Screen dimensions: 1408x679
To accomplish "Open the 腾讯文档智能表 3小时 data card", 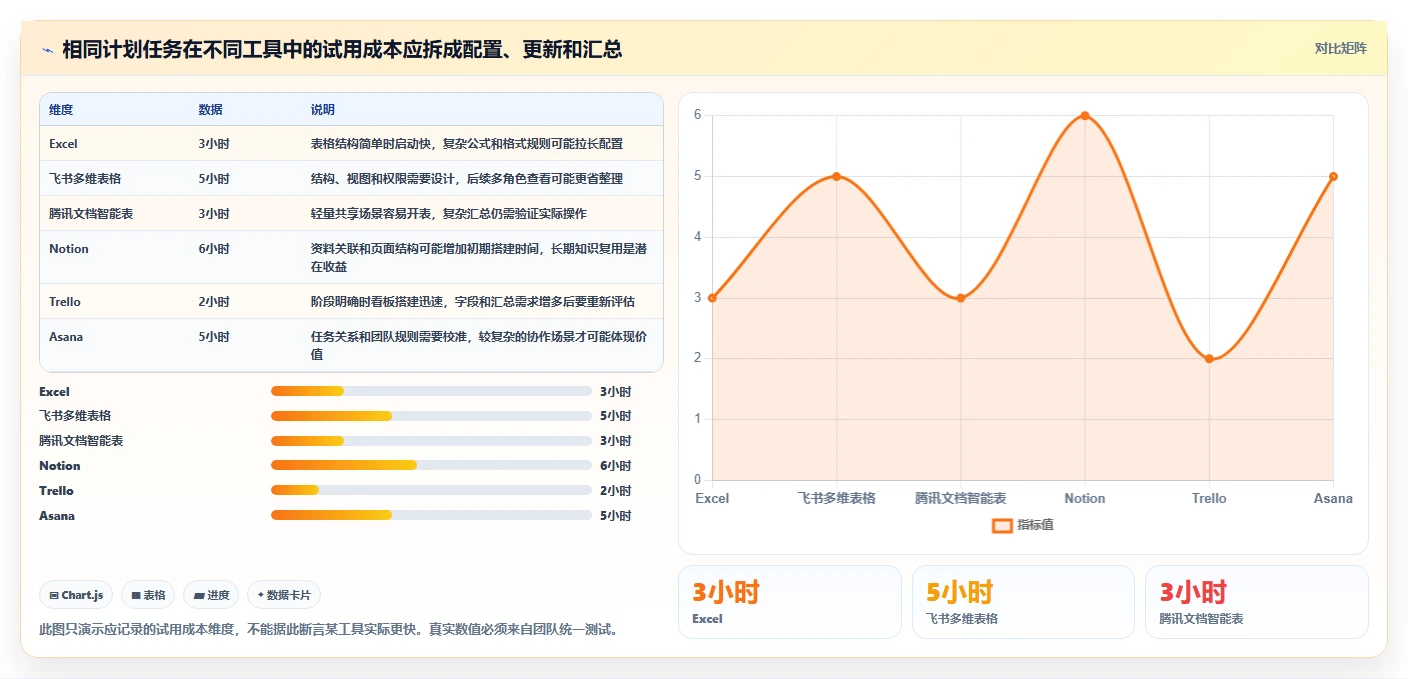I will click(1257, 602).
